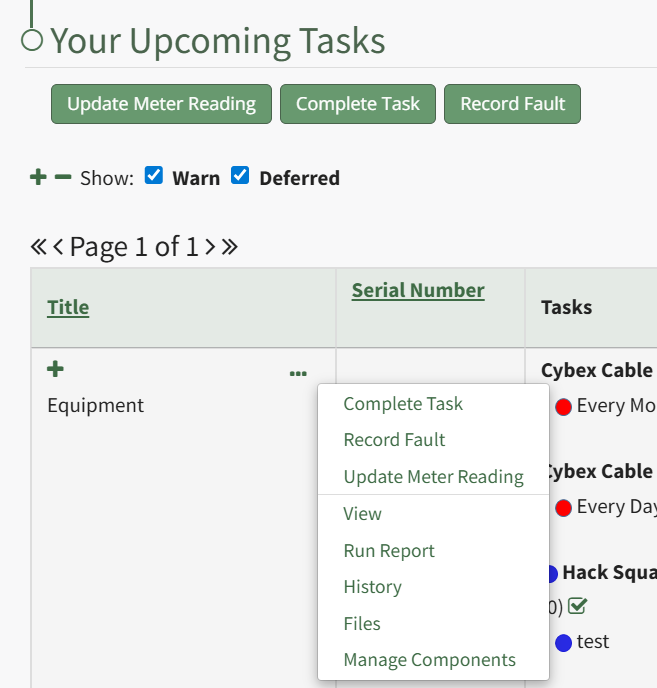This screenshot has height=688, width=657.
Task: Collapse all rows with minus icon beside Show
Action: 63,178
